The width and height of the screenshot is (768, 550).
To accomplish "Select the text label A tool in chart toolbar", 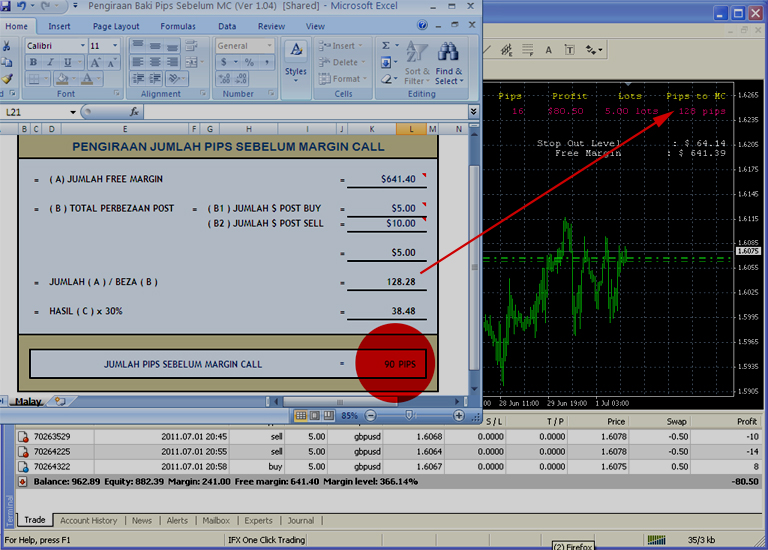I will 549,50.
